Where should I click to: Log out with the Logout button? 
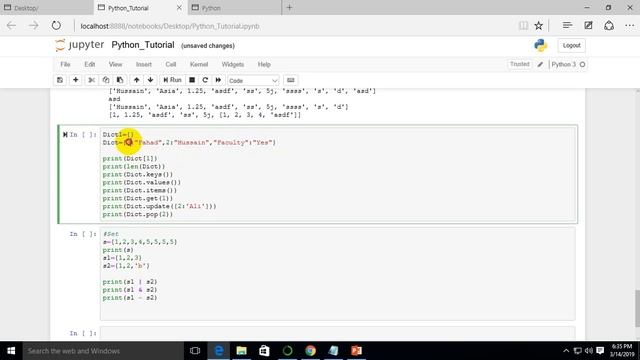coord(571,45)
